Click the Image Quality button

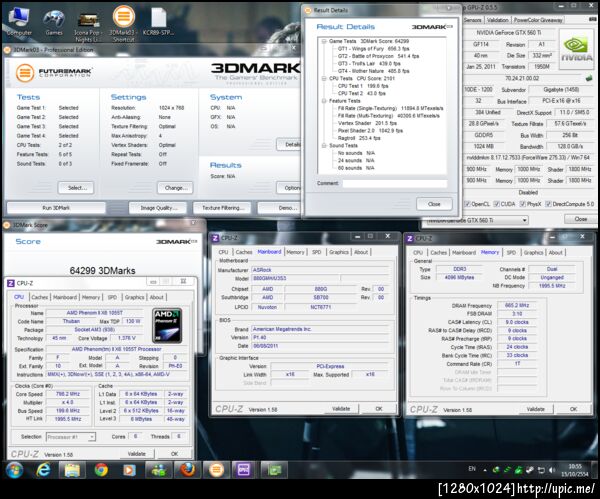(158, 207)
